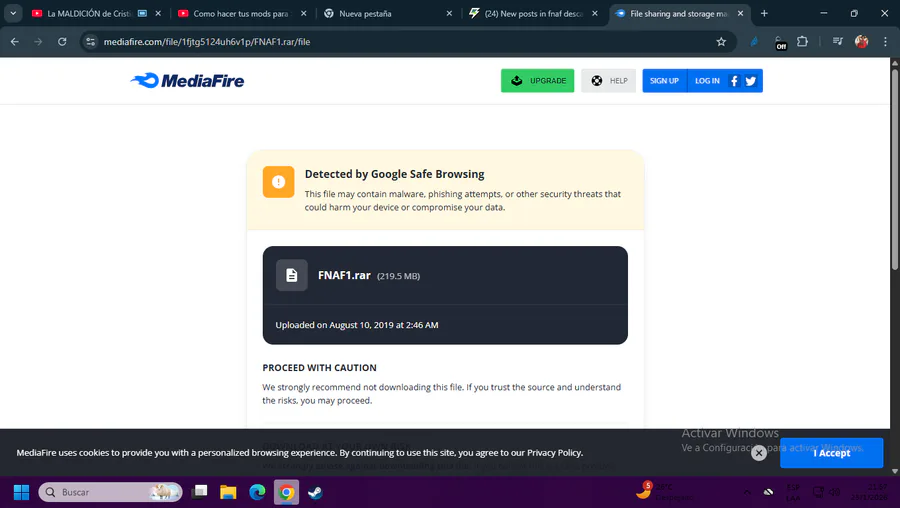Switch to La MALDICIÓN de Cristi tab
This screenshot has width=900, height=508.
[x=89, y=13]
